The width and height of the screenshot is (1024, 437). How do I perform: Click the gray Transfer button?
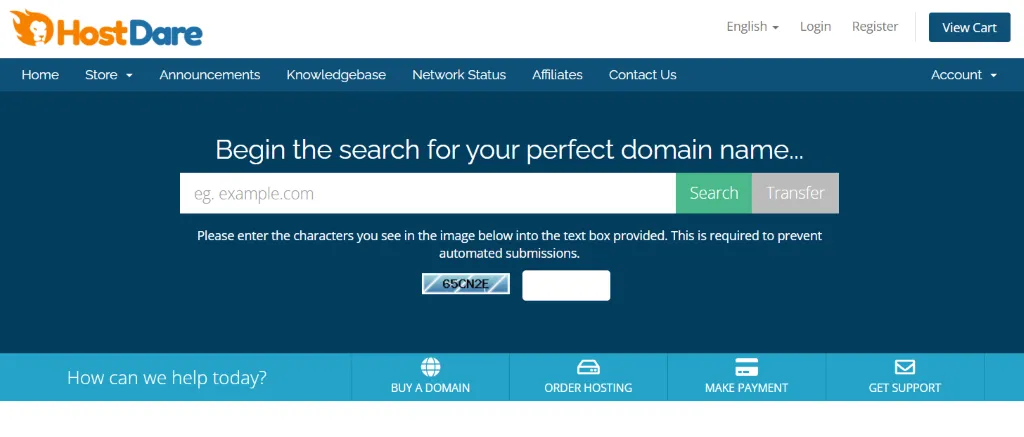tap(795, 193)
